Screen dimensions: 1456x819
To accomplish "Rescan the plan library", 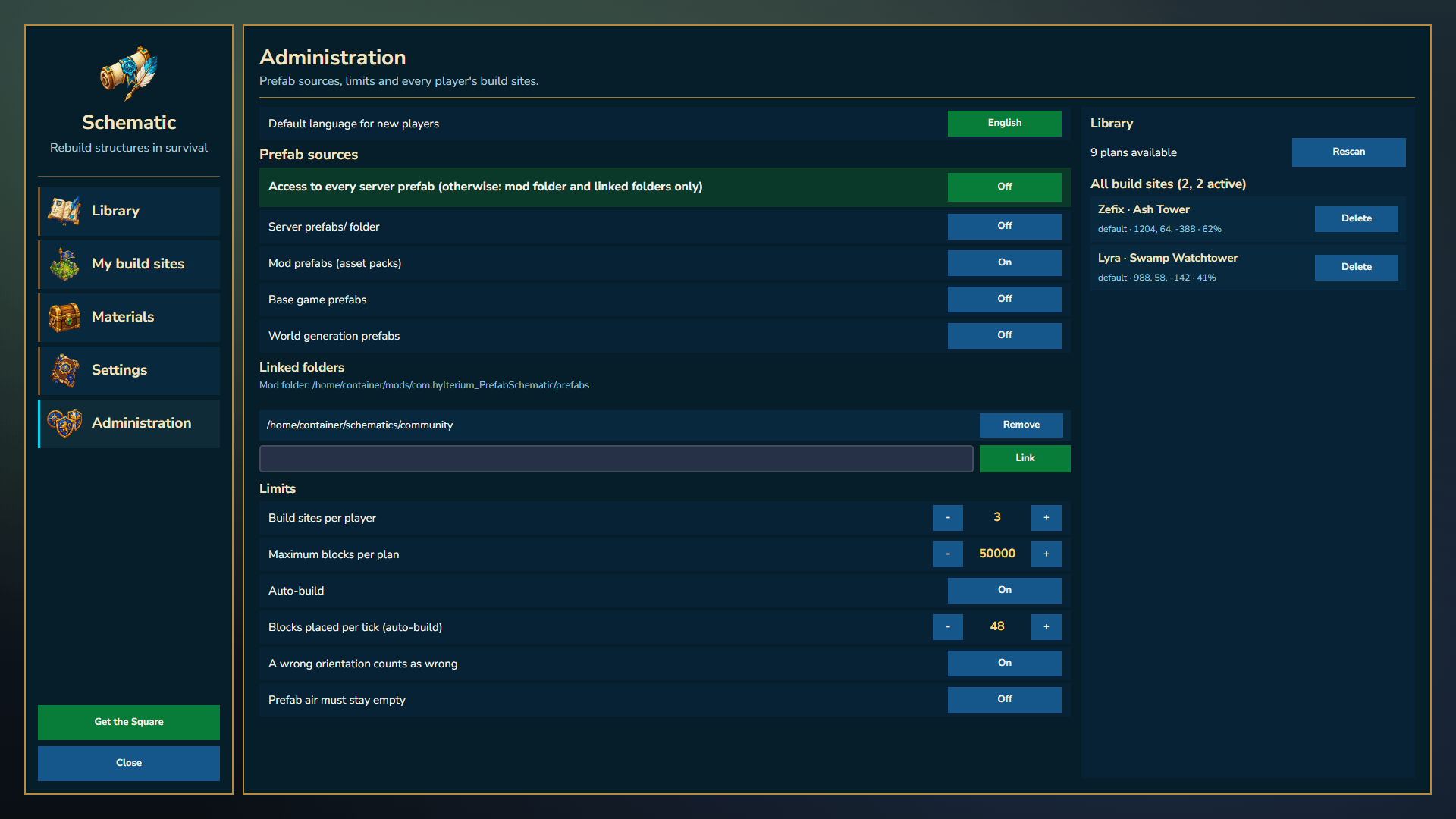I will (x=1348, y=152).
